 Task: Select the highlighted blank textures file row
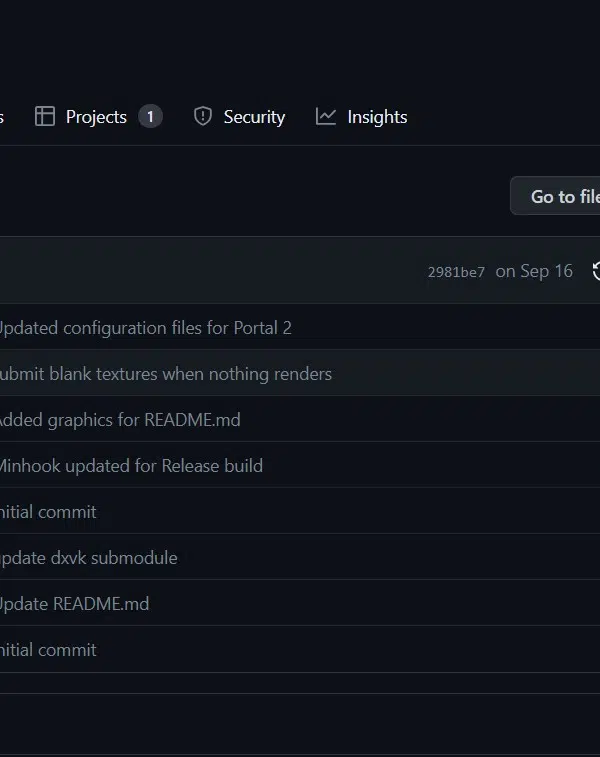pyautogui.click(x=300, y=373)
